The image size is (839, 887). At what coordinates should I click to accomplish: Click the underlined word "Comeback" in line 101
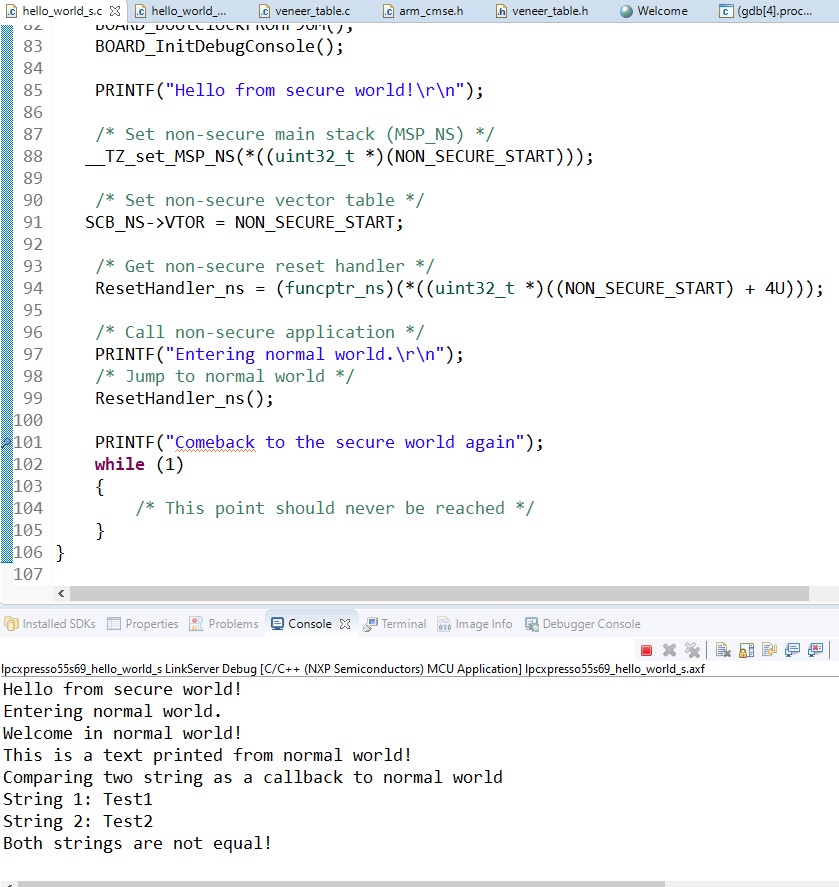pos(215,442)
